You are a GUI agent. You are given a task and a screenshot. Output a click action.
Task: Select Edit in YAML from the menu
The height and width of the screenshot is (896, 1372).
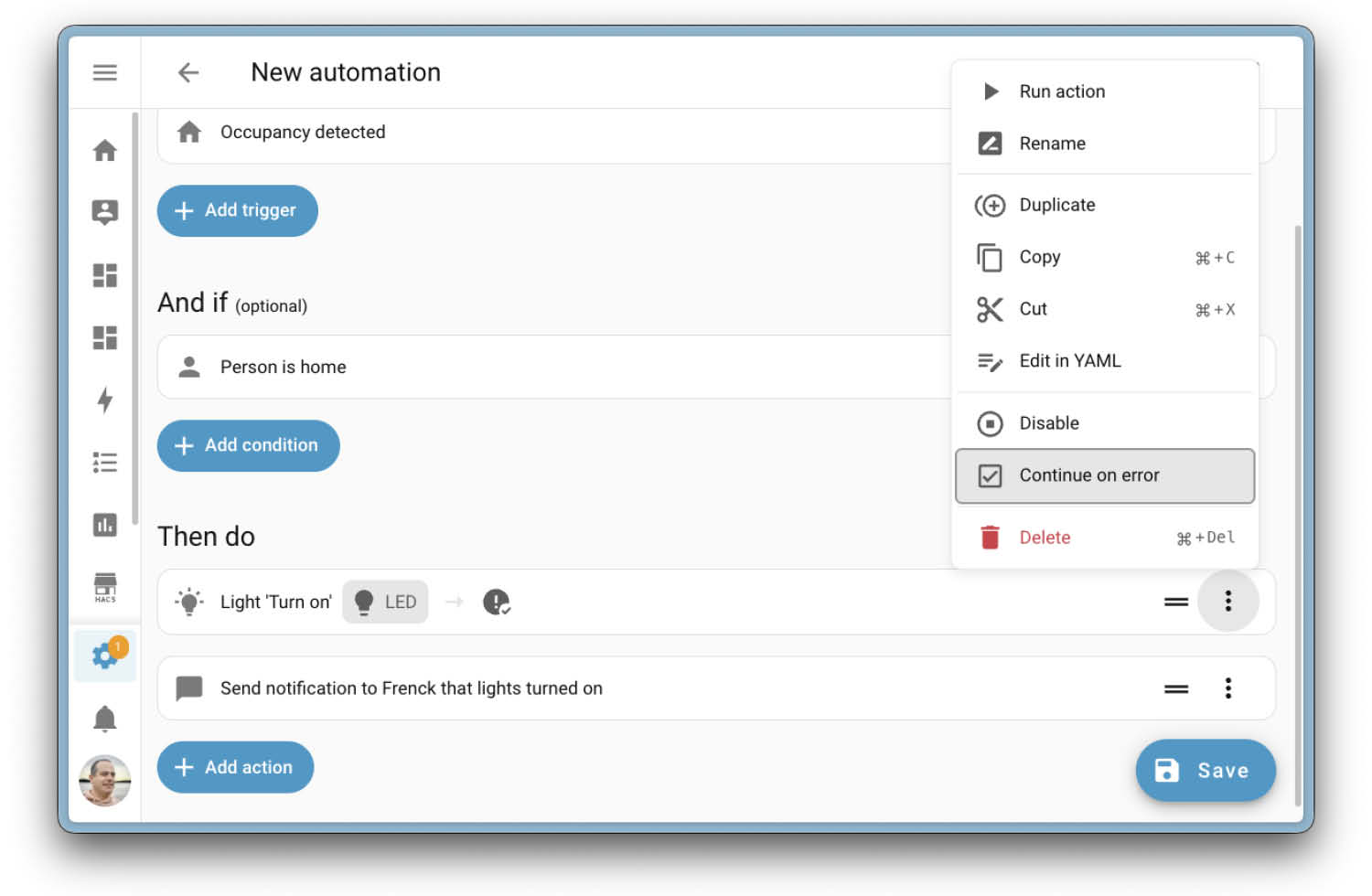click(x=1070, y=360)
